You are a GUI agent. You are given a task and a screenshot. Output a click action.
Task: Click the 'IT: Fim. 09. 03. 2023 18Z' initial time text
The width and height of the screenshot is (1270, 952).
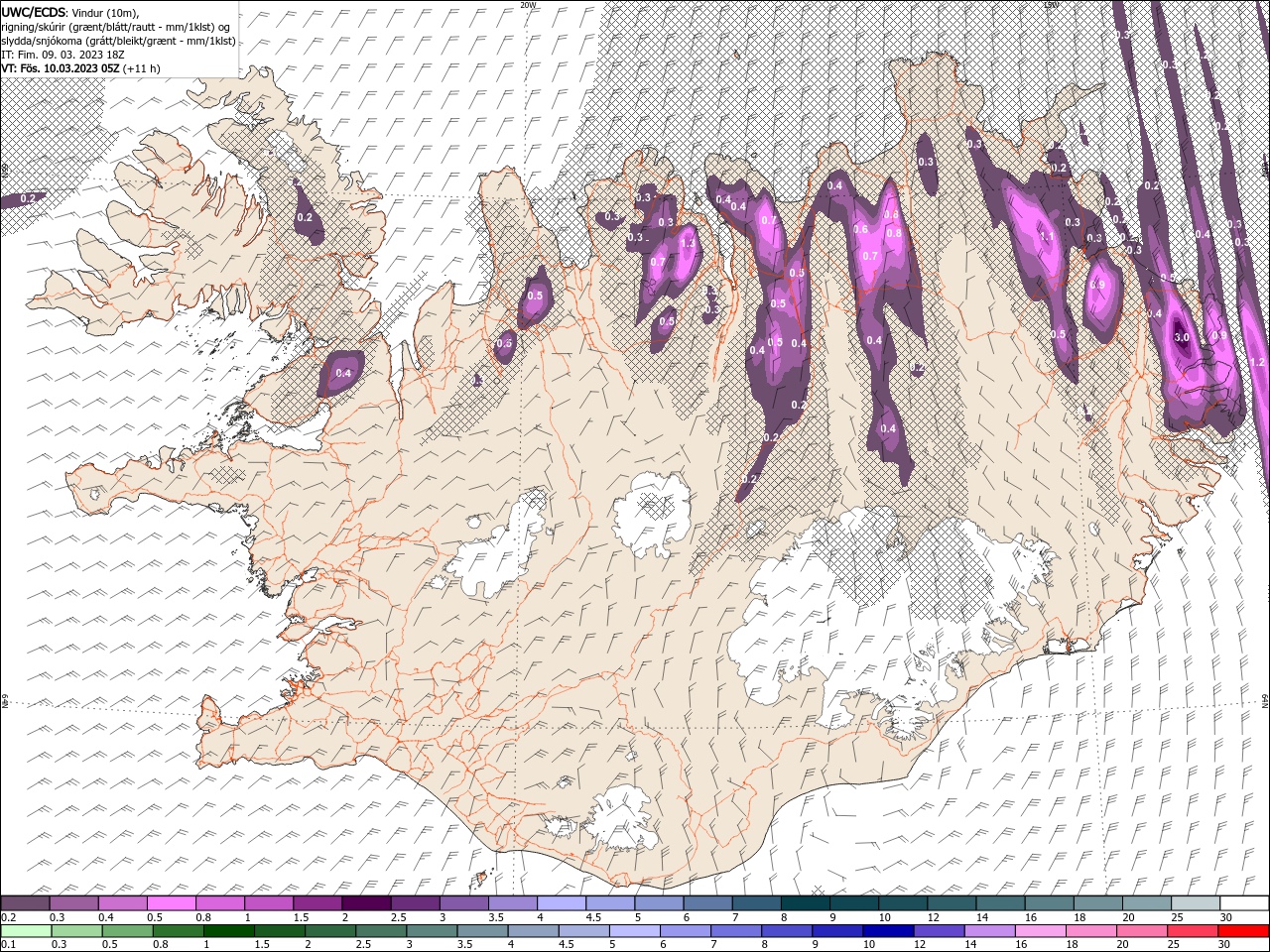[61, 55]
